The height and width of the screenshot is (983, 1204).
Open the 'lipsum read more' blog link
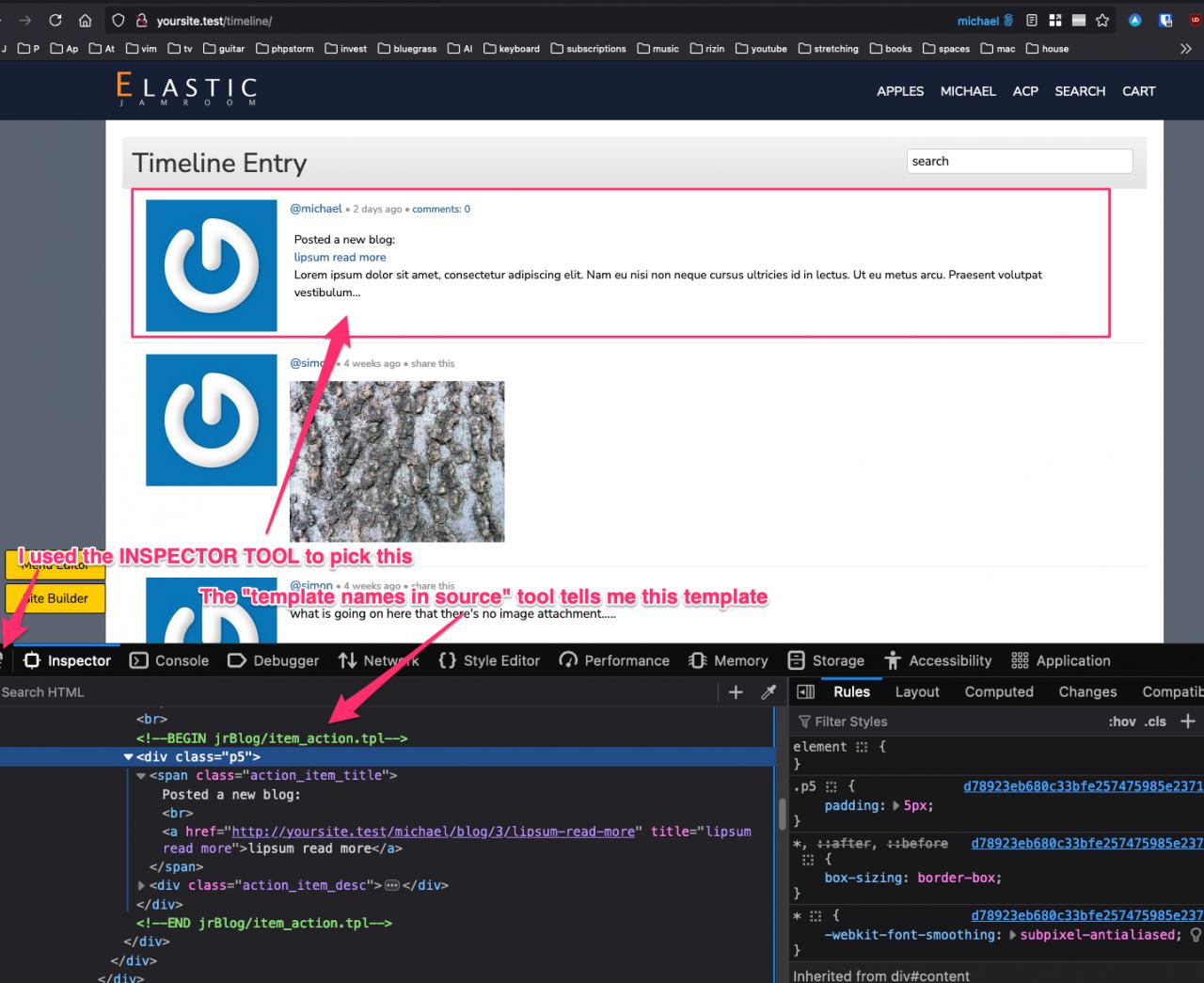(x=340, y=257)
